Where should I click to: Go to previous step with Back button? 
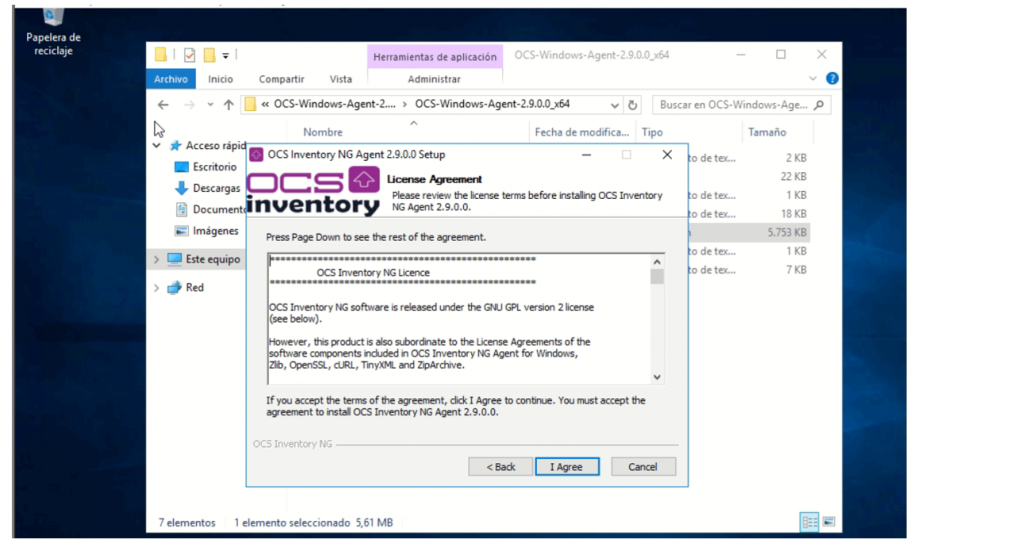click(x=500, y=467)
